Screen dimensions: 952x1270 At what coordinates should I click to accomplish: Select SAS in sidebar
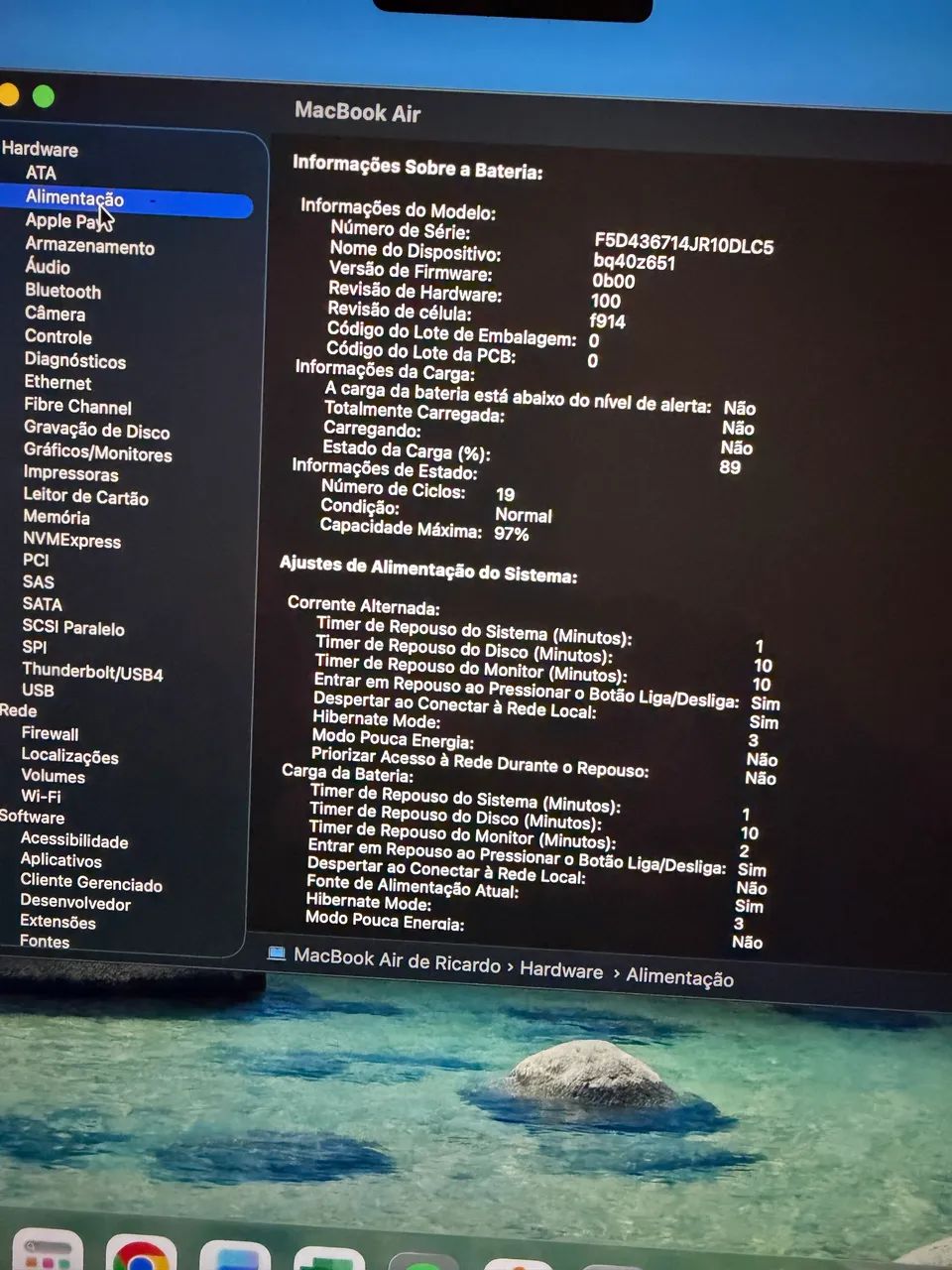click(38, 582)
